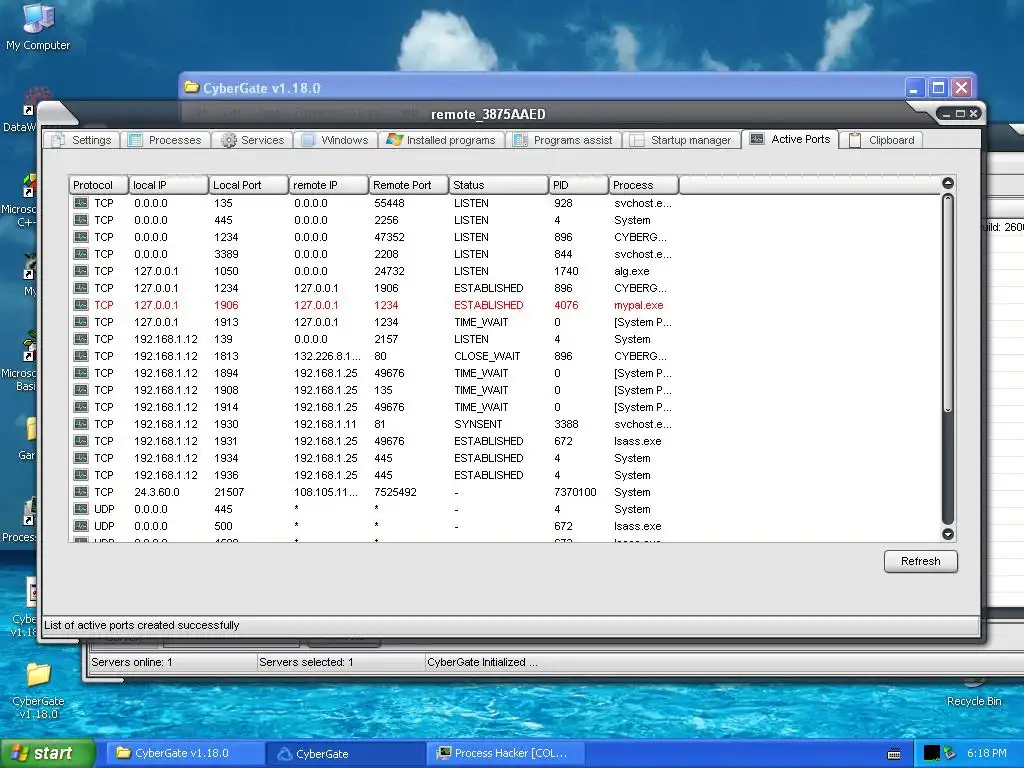The height and width of the screenshot is (768, 1024).
Task: Open the Recycle Bin desktop icon
Action: (x=974, y=696)
